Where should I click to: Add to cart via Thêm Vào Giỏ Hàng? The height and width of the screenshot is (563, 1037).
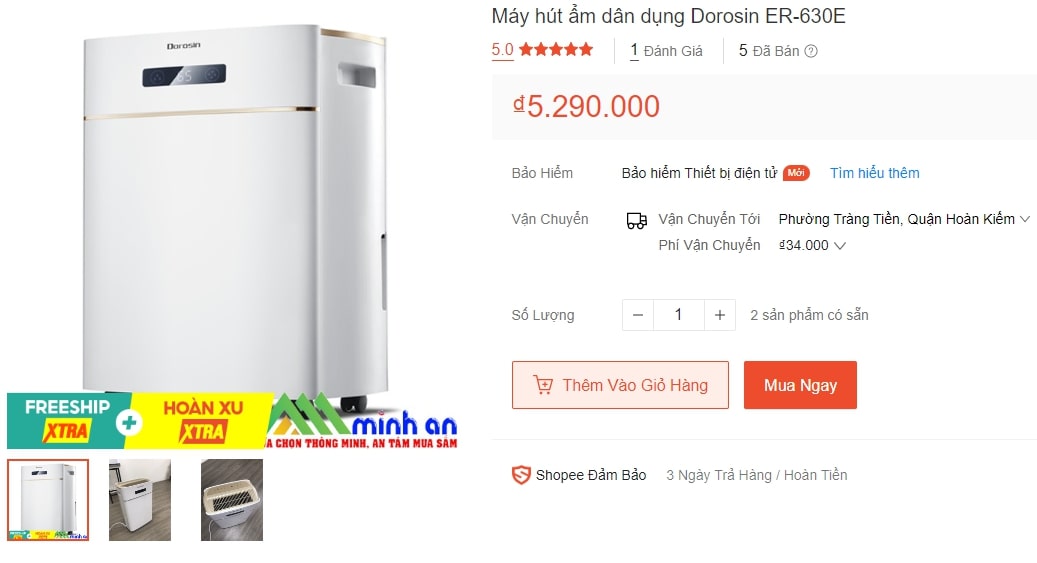coord(620,385)
